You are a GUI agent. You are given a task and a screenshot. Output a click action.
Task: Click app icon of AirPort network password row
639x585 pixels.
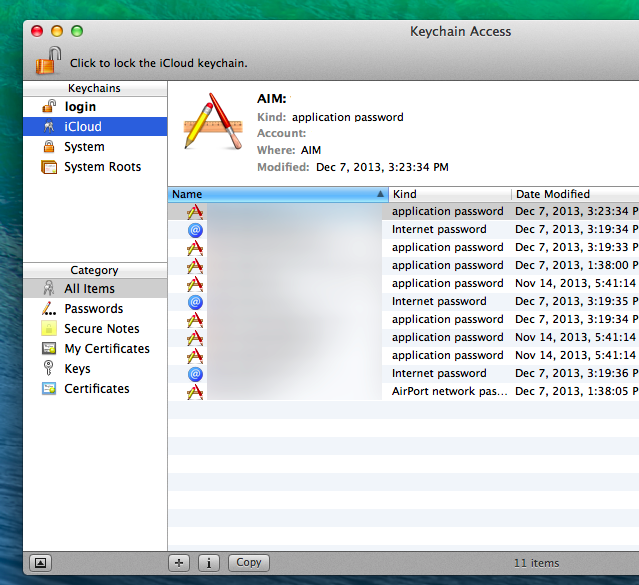[195, 392]
